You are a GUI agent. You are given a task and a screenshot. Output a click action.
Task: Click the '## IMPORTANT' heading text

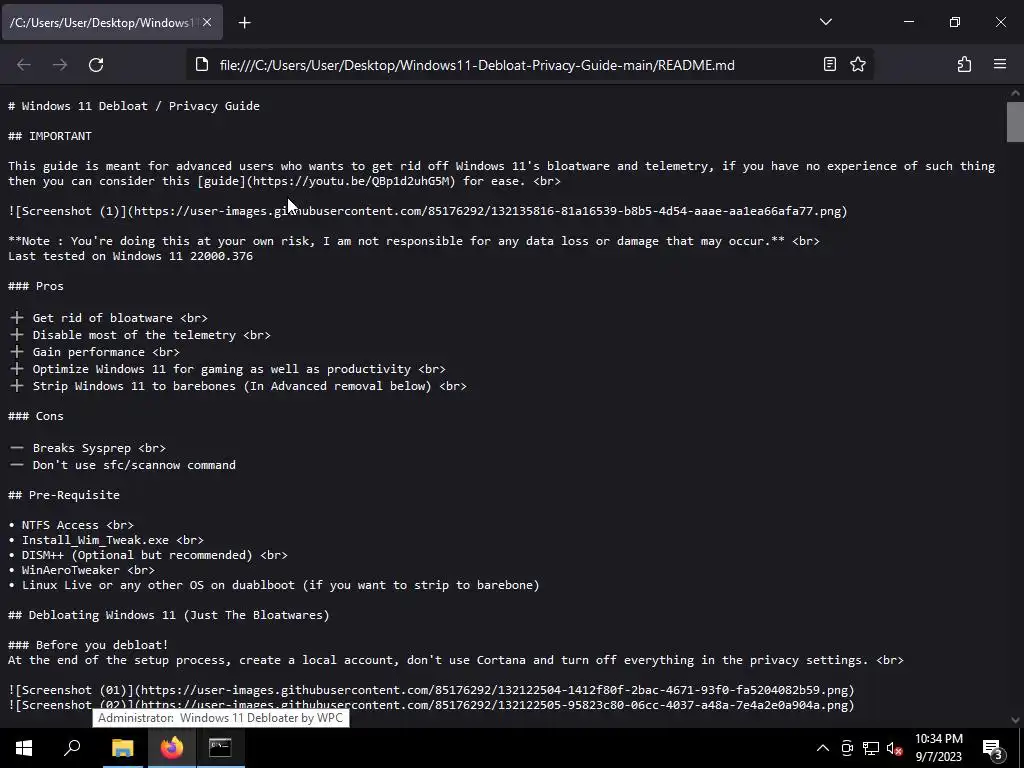pyautogui.click(x=50, y=136)
